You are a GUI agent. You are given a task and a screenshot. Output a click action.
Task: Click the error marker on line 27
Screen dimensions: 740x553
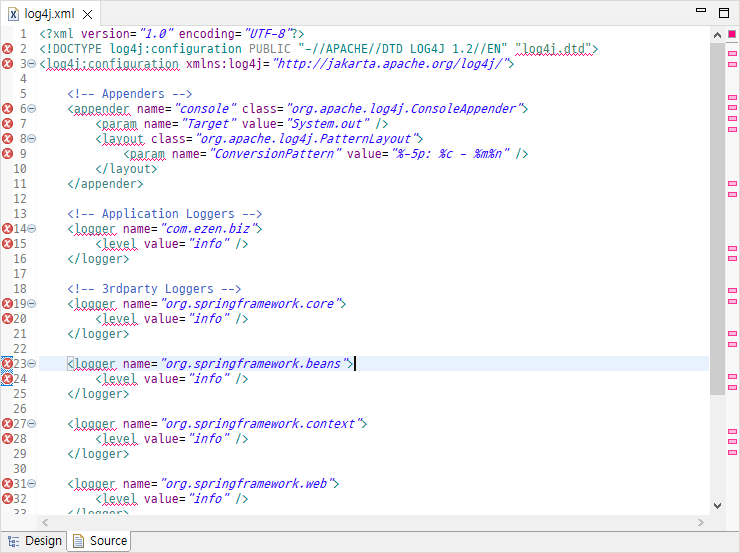pos(8,424)
